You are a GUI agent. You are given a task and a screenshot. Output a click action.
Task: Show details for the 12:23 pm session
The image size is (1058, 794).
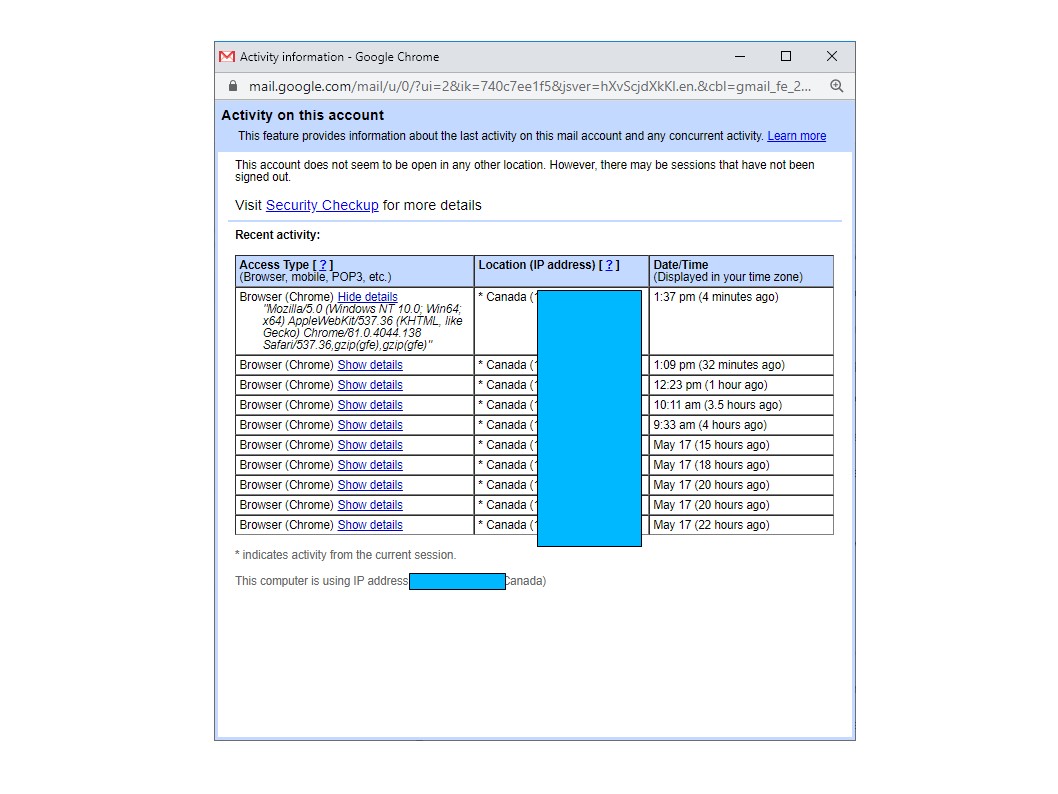pyautogui.click(x=370, y=385)
